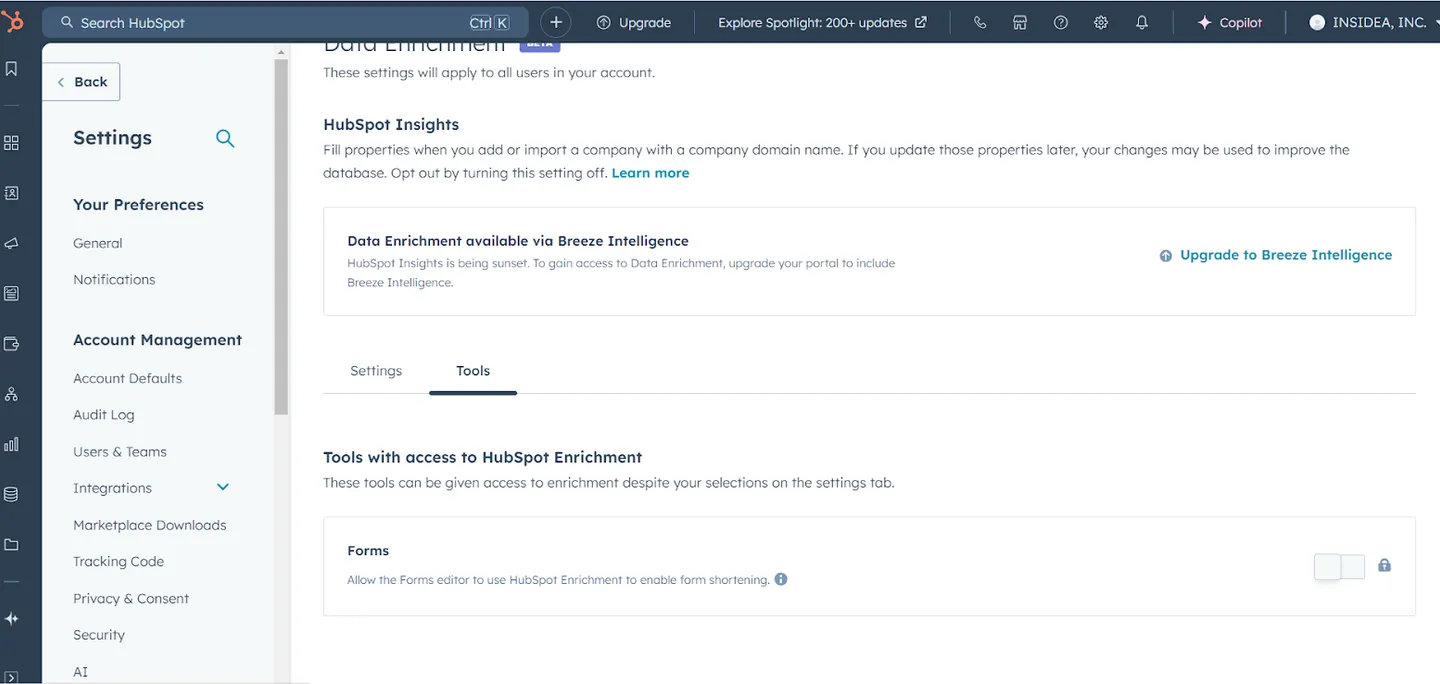1440x684 pixels.
Task: Open Audit Log settings
Action: point(104,415)
